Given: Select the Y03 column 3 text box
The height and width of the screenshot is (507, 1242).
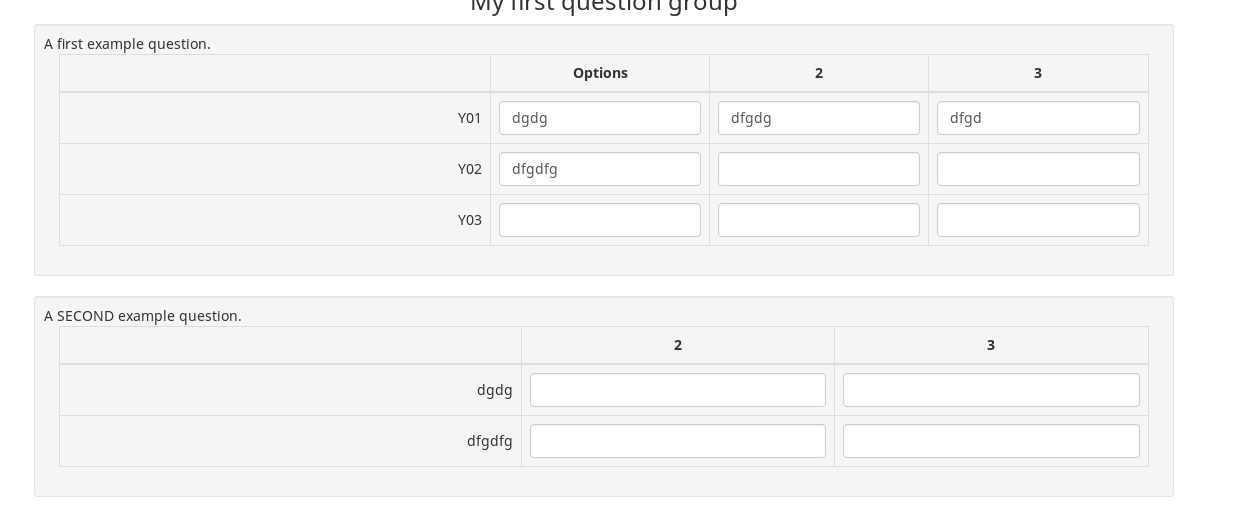Looking at the screenshot, I should point(1037,220).
